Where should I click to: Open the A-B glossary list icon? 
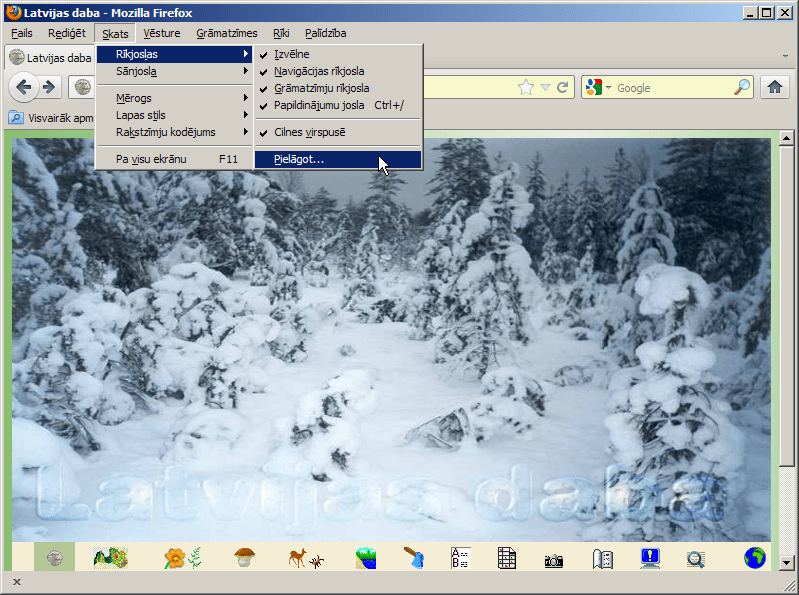tap(461, 558)
